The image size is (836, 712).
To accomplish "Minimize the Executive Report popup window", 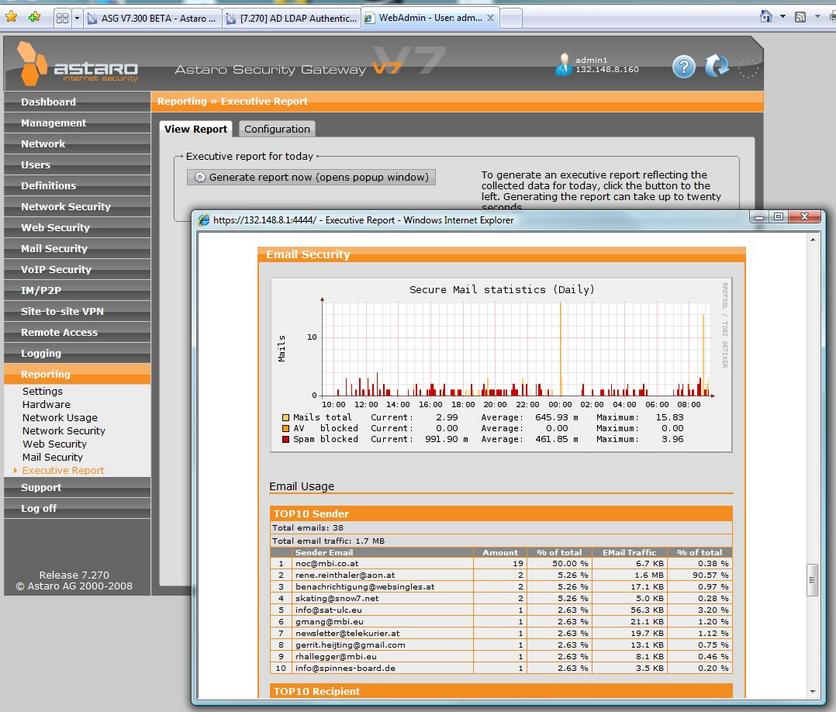I will (759, 217).
